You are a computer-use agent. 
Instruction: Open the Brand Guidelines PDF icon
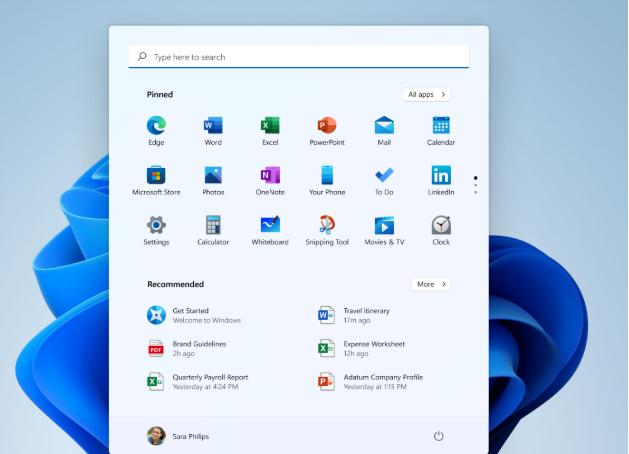[156, 349]
